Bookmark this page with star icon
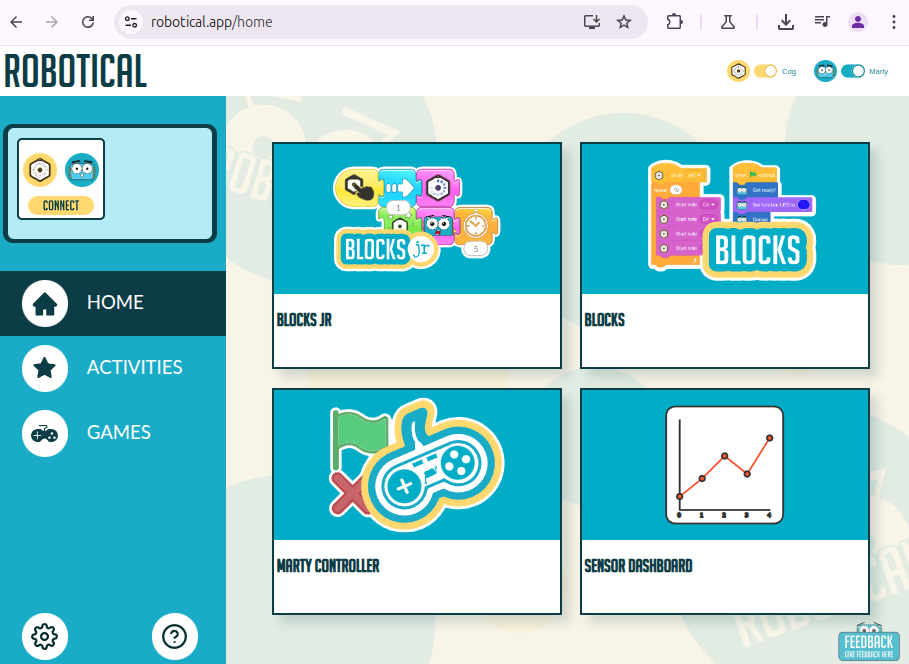The image size is (909, 664). point(624,22)
